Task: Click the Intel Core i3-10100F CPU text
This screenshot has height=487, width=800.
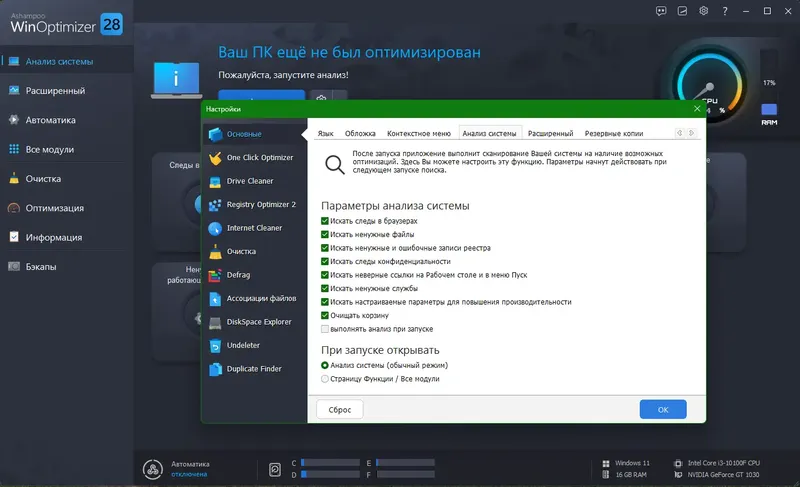Action: tap(723, 463)
